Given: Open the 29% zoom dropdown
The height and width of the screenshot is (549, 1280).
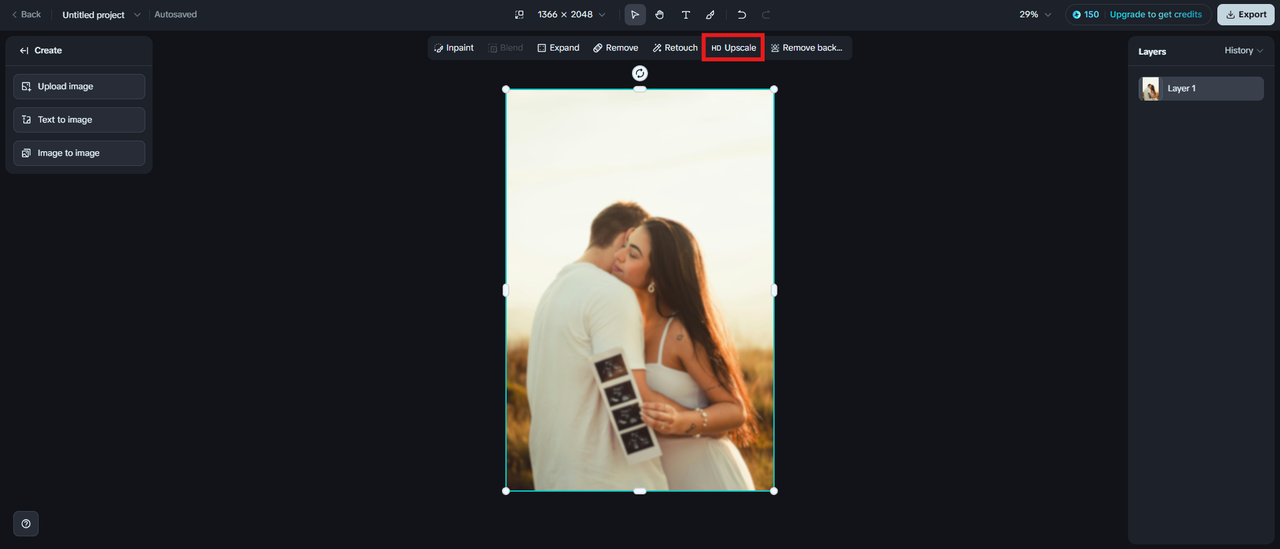Looking at the screenshot, I should (x=1035, y=15).
